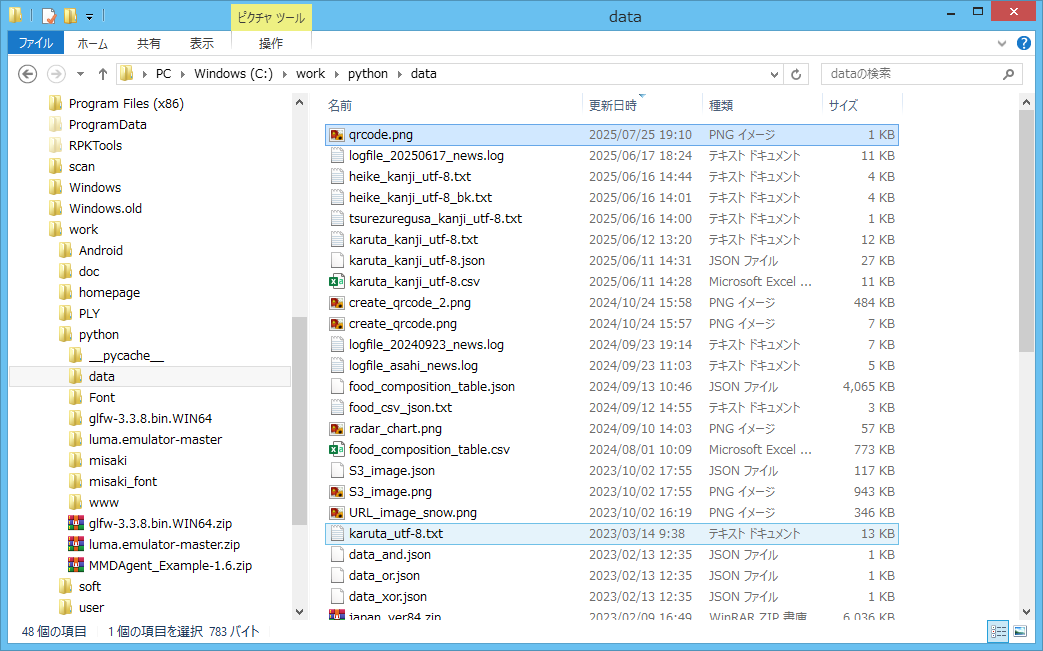Open the ファイル menu tab
Screen dimensions: 1043x651
point(36,43)
